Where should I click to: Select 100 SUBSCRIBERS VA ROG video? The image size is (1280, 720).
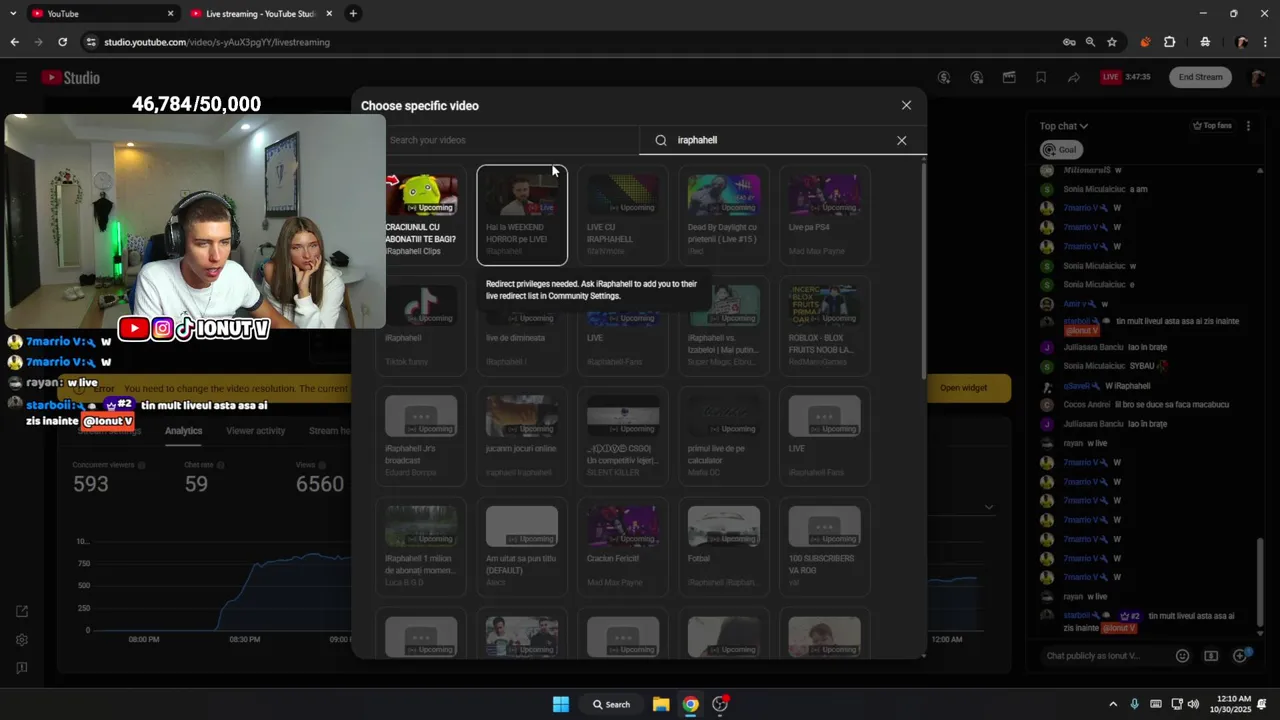824,547
